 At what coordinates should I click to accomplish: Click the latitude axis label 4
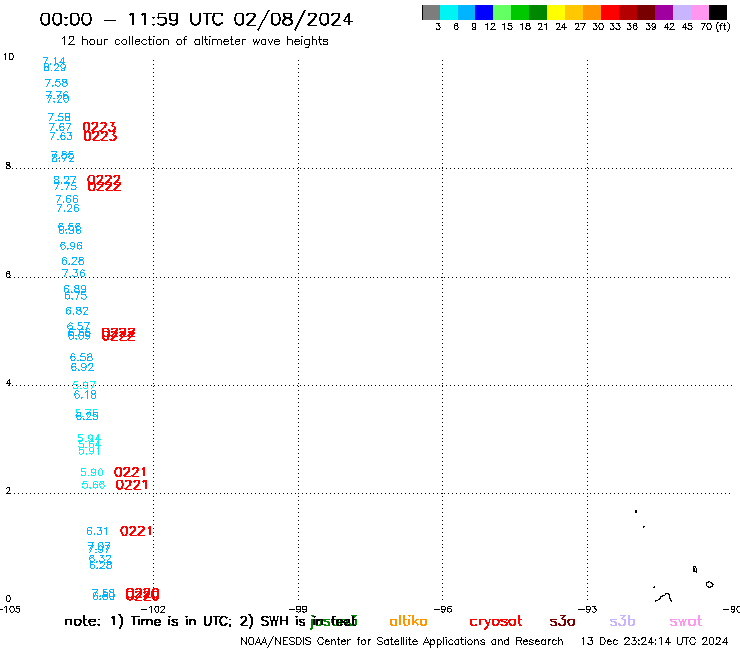8,382
